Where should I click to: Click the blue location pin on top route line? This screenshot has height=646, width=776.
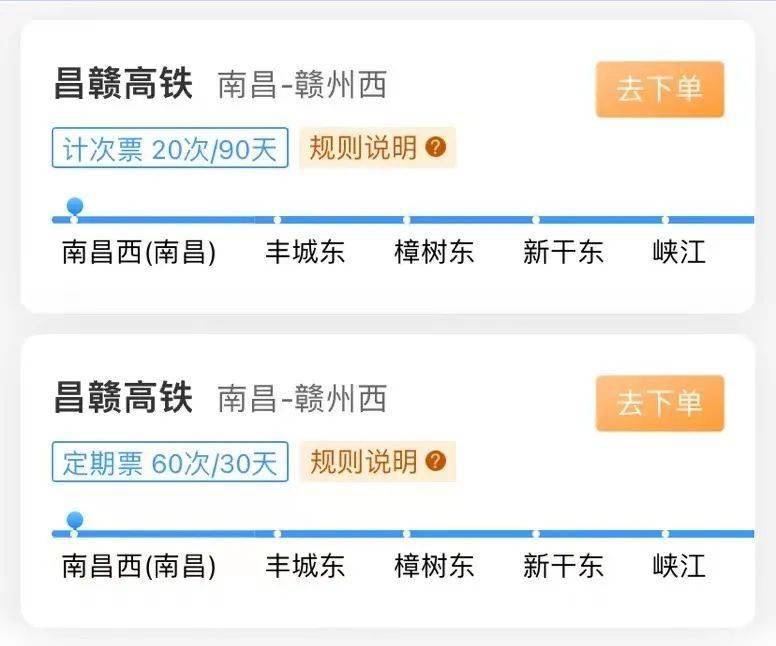coord(75,207)
